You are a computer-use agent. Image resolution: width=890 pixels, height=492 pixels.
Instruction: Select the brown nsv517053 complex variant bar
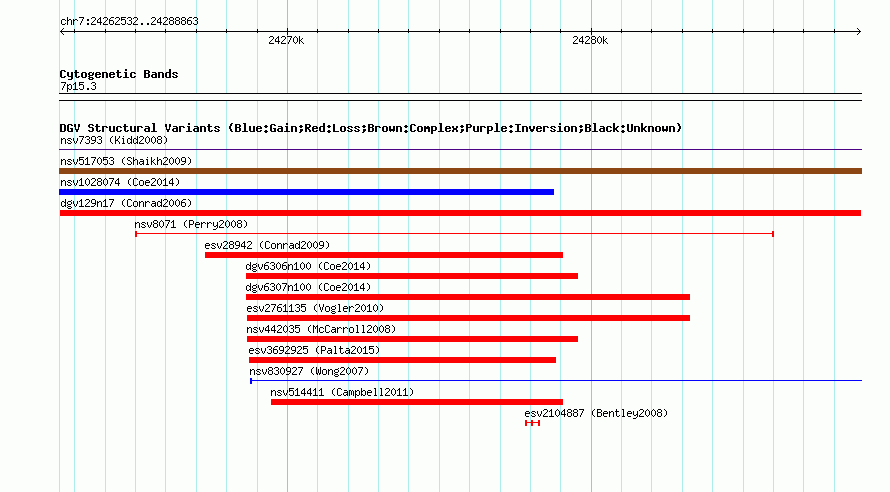(460, 171)
